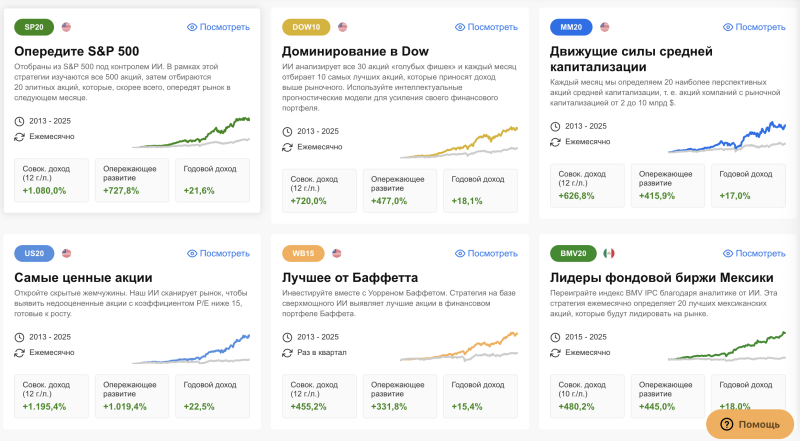Click the US flag icon next to SP20
This screenshot has height=441, width=800.
tap(67, 27)
